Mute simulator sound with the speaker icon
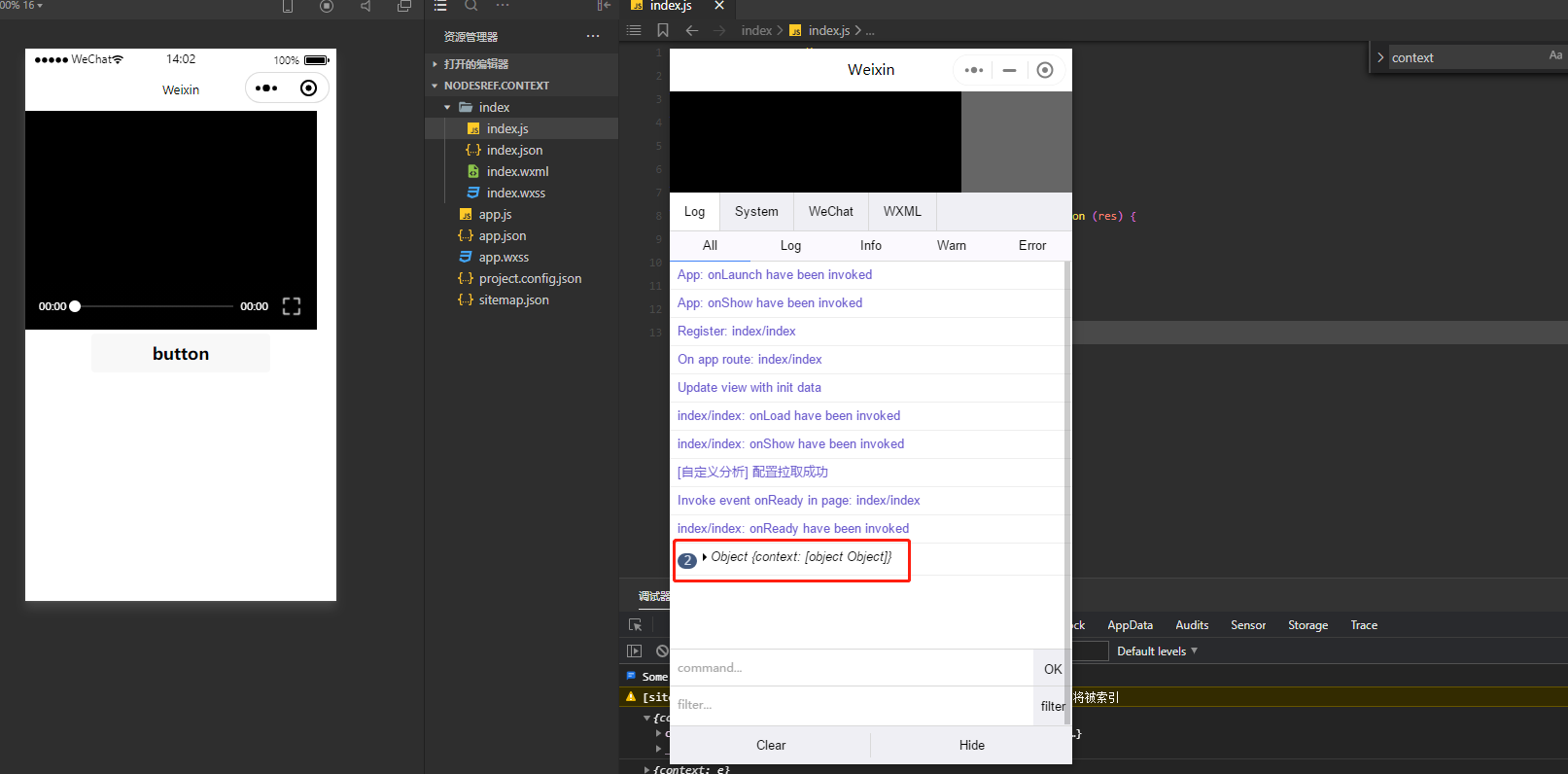Viewport: 1568px width, 774px height. (366, 6)
